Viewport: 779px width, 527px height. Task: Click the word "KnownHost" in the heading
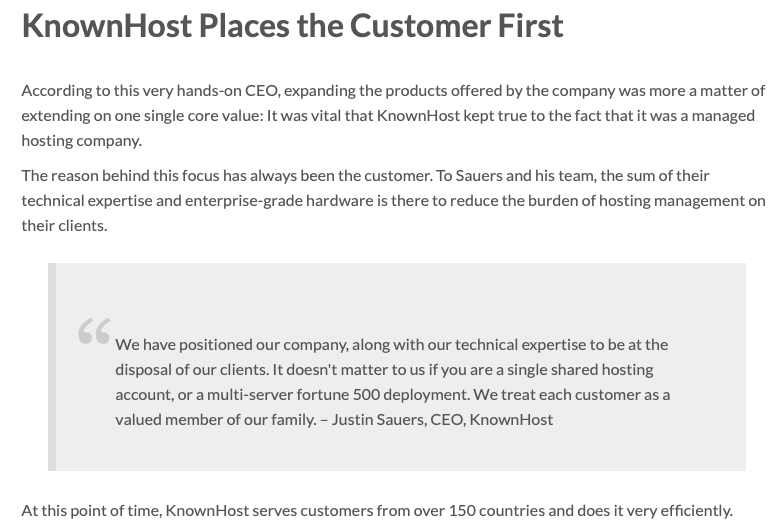point(106,25)
